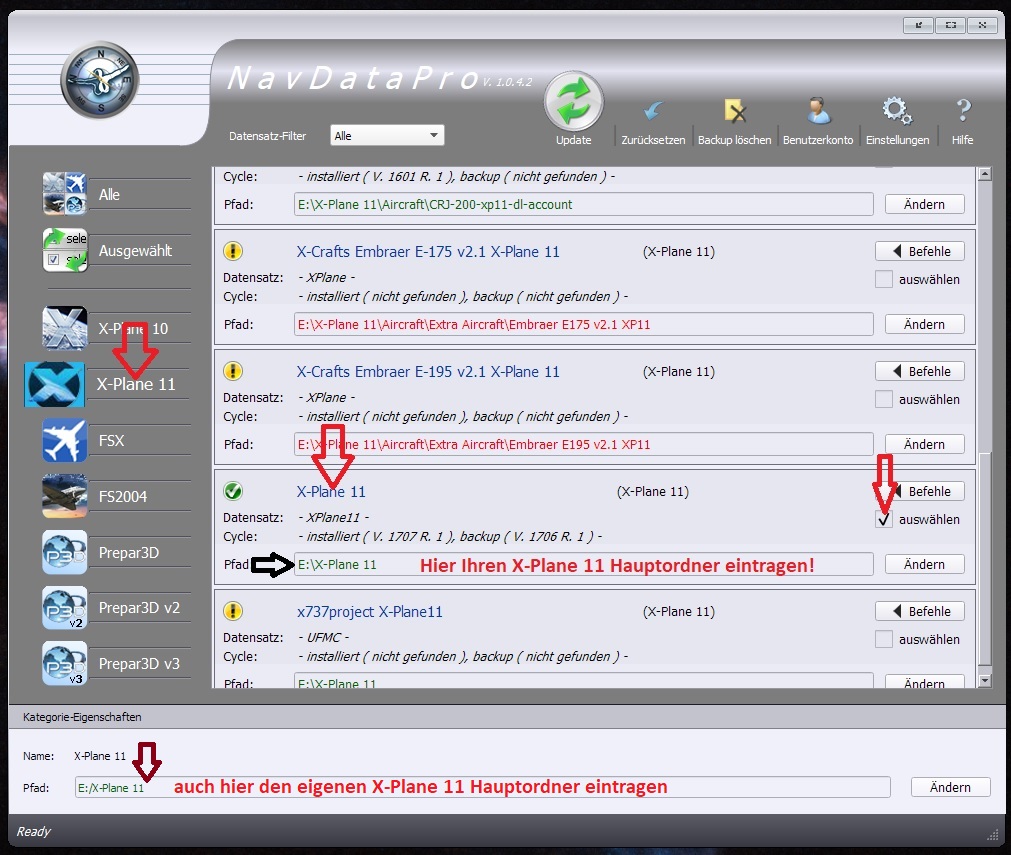Click the Hilfe question mark icon
Screen dimensions: 1011x855
963,110
